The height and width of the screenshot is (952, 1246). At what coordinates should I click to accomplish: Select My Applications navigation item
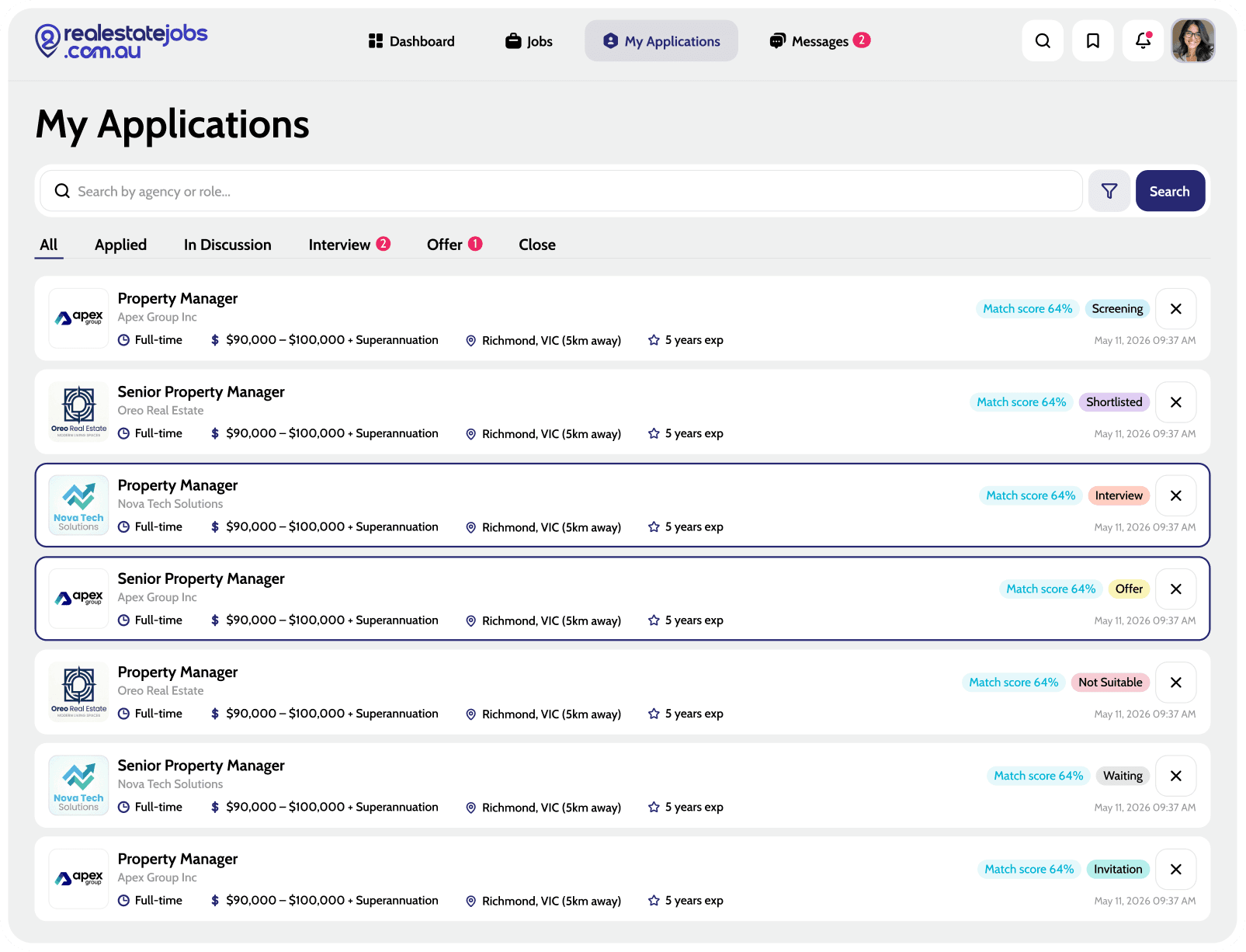(661, 41)
